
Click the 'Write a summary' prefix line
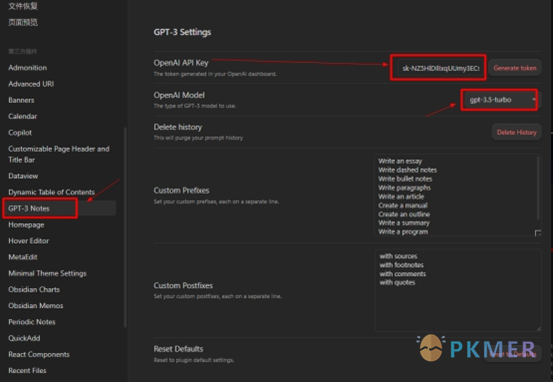pos(404,223)
